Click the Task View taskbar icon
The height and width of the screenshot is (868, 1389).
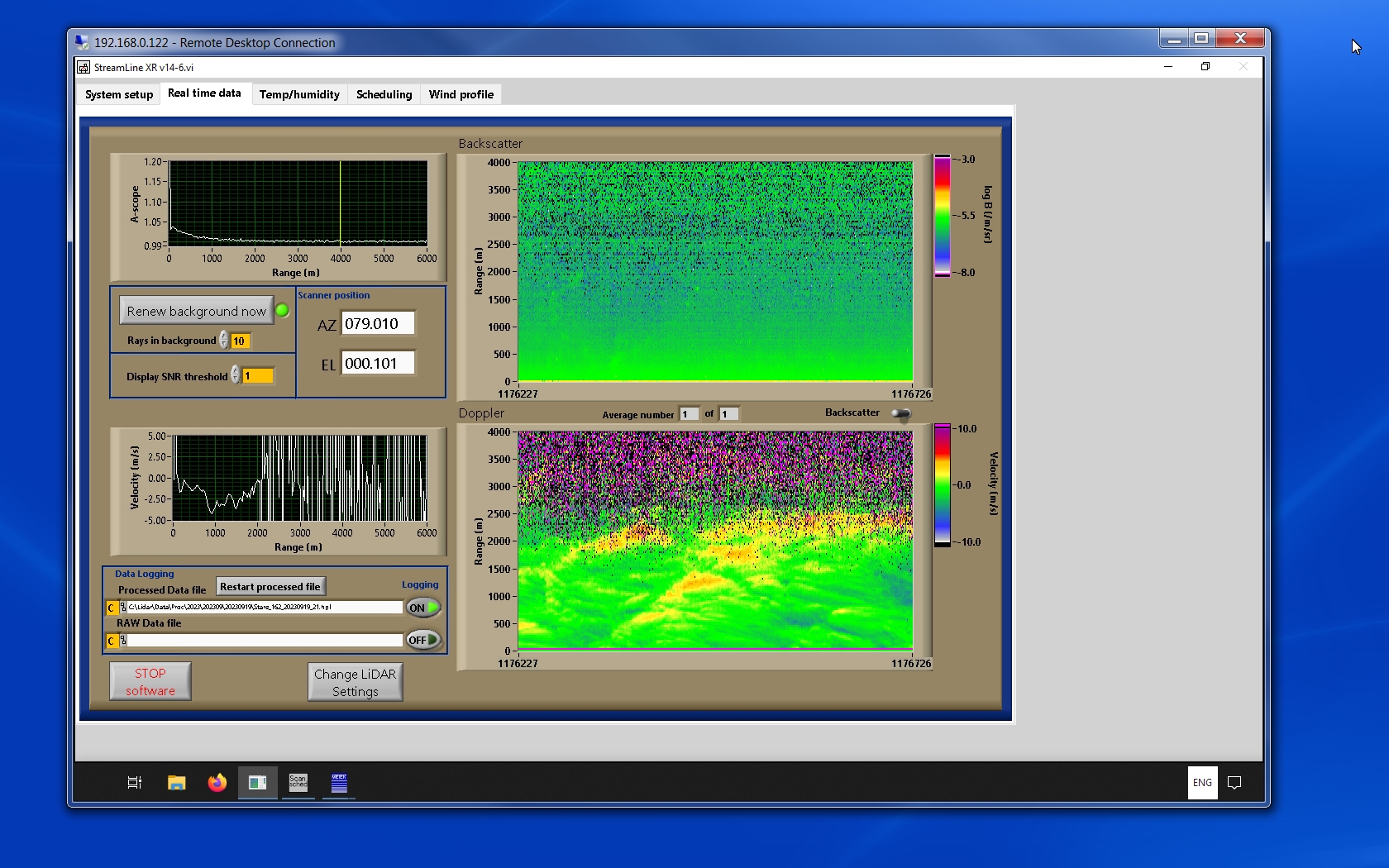135,782
